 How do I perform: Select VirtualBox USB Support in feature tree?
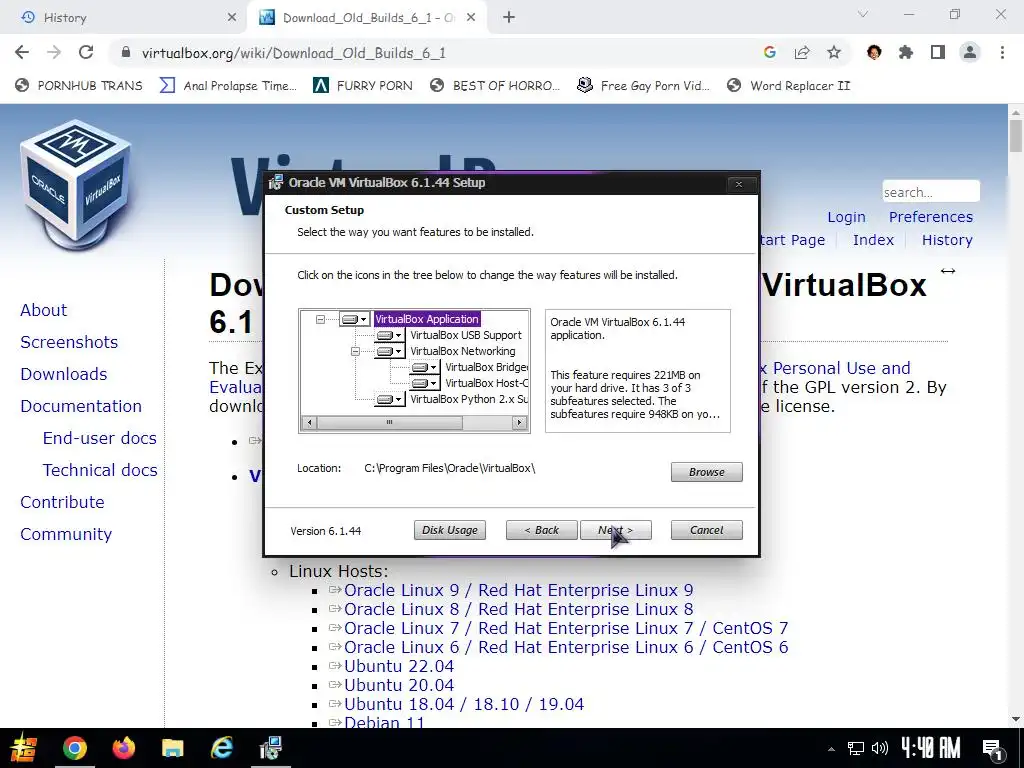click(466, 335)
